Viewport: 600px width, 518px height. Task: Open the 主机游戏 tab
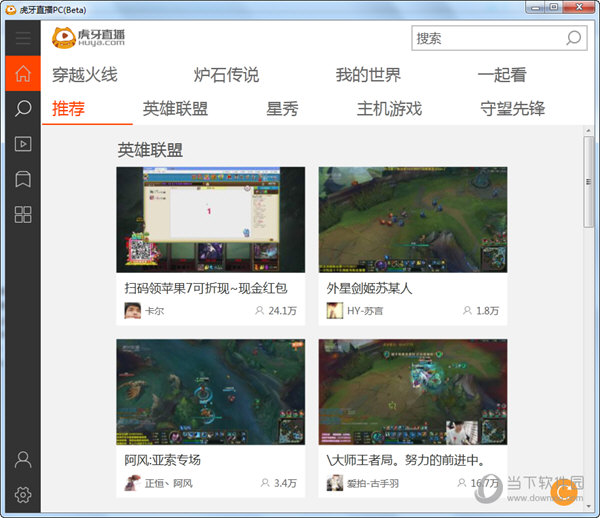(x=389, y=109)
